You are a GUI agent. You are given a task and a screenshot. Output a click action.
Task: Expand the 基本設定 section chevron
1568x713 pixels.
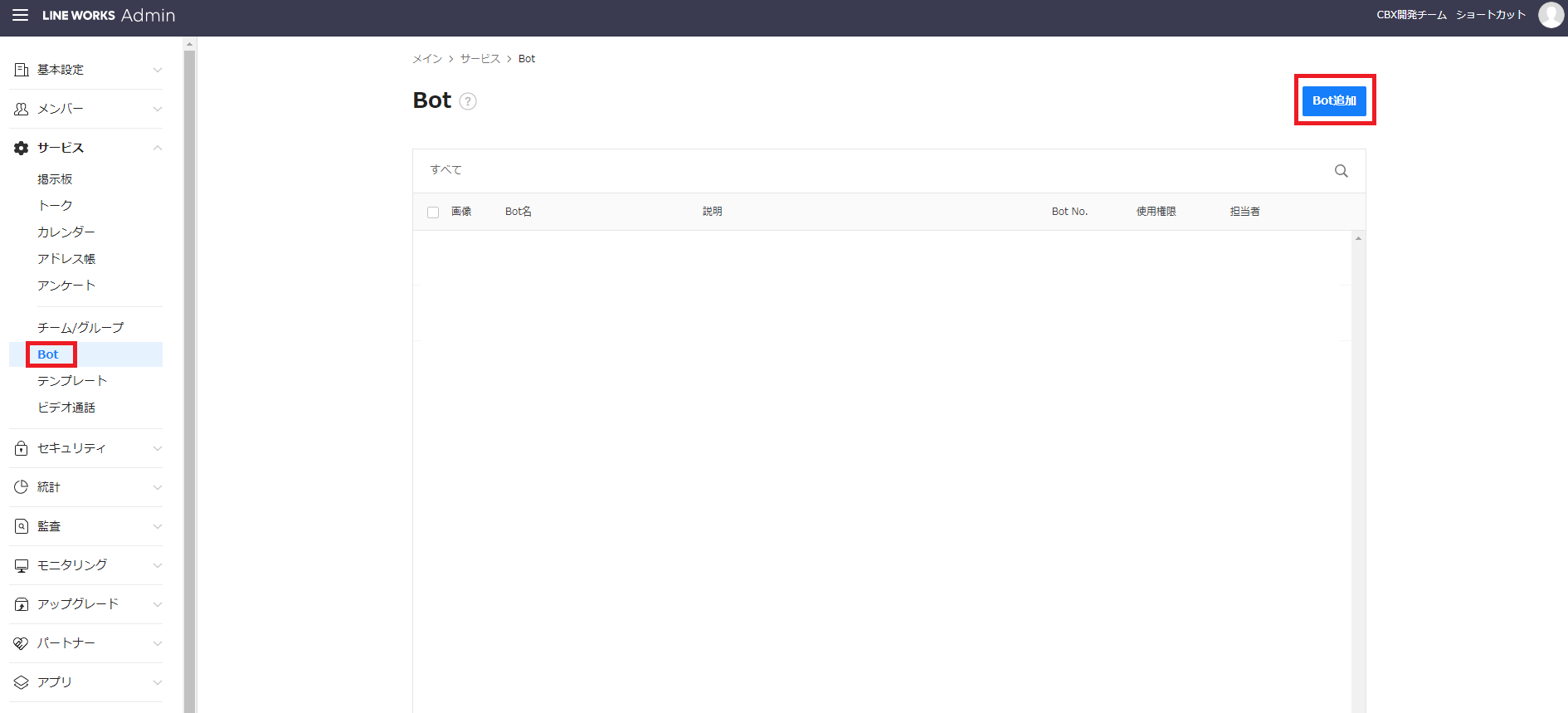[x=158, y=70]
